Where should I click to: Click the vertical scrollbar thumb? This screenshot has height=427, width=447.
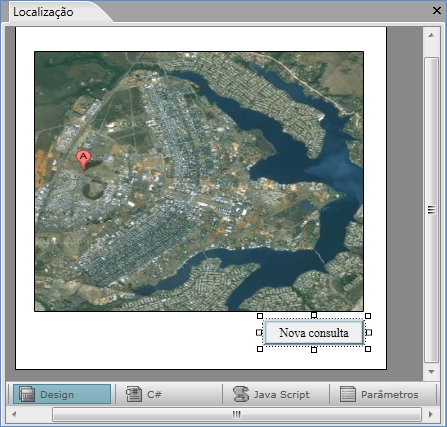tap(431, 210)
